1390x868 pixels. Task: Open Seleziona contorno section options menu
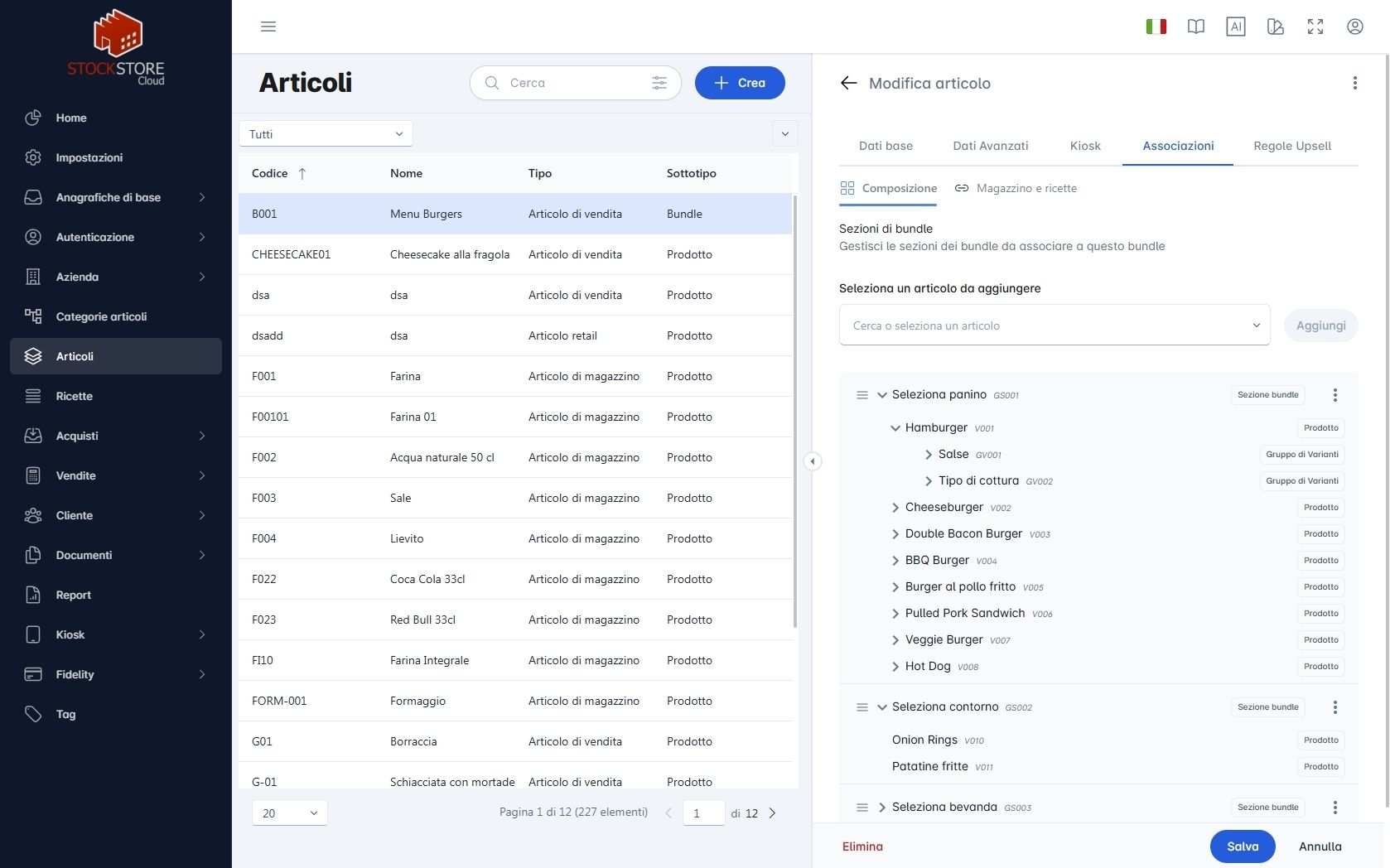pyautogui.click(x=1335, y=707)
